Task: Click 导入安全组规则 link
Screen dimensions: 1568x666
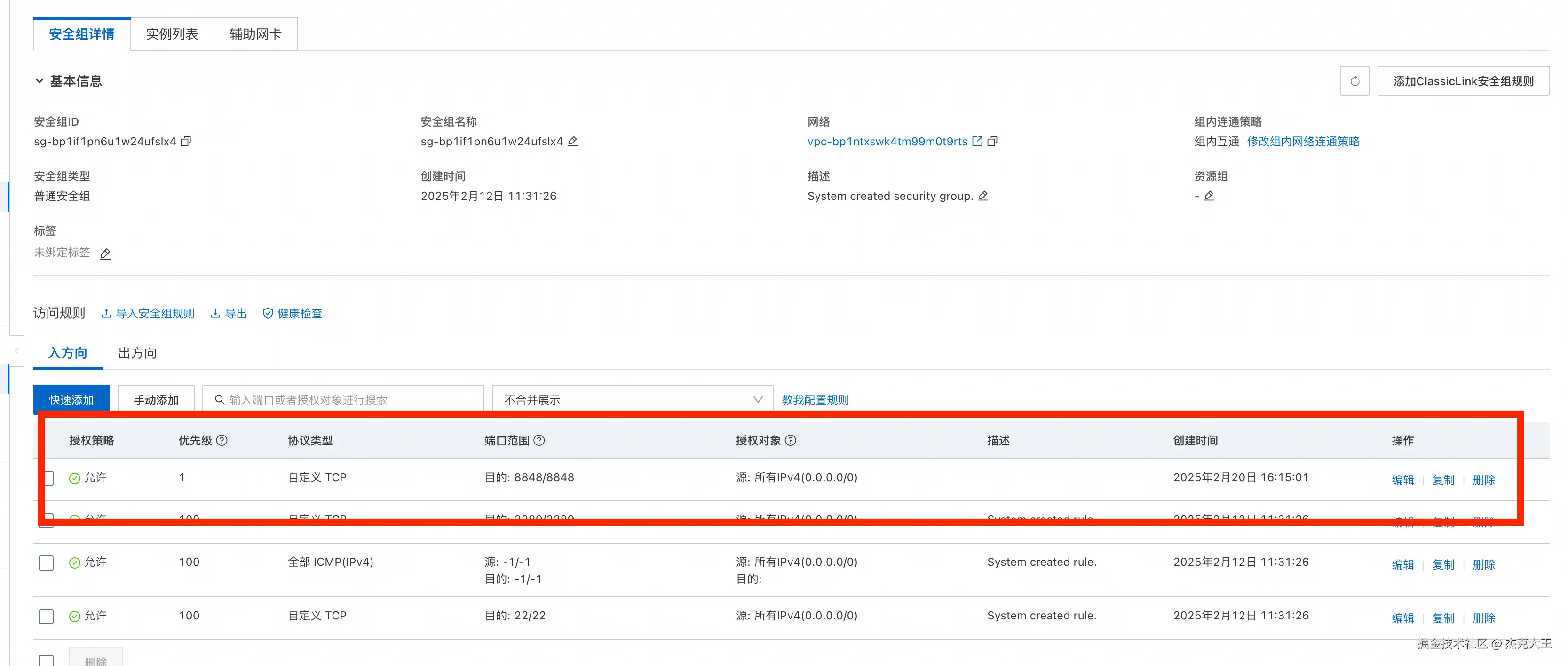Action: click(147, 314)
